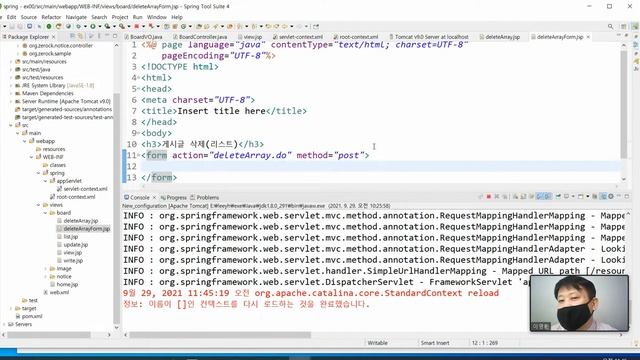Minimize the Package Explorer panel
The image size is (640, 360).
107,36
